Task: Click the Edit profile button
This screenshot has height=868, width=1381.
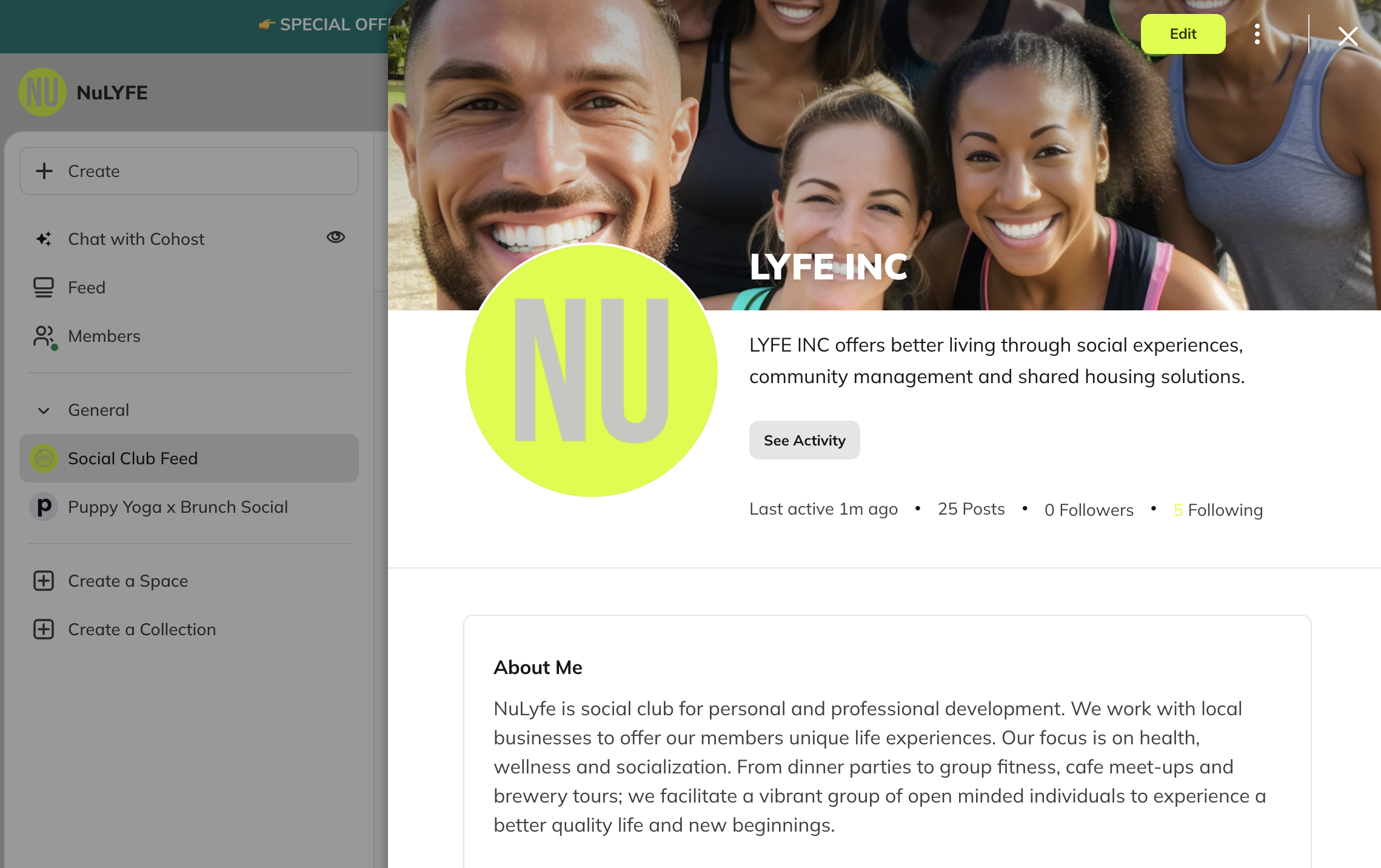Action: point(1183,34)
